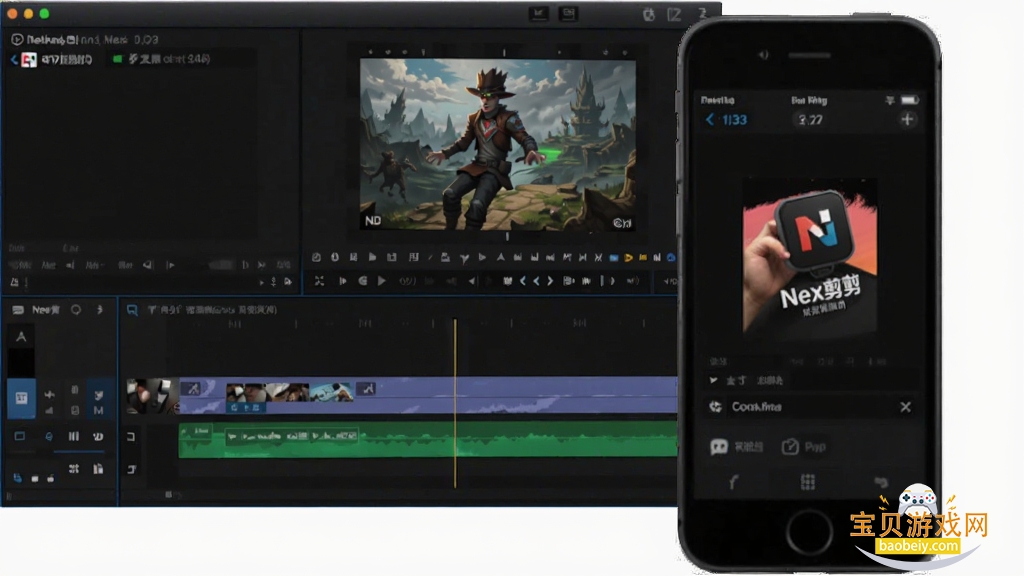Select the letter A text tool

tap(21, 337)
